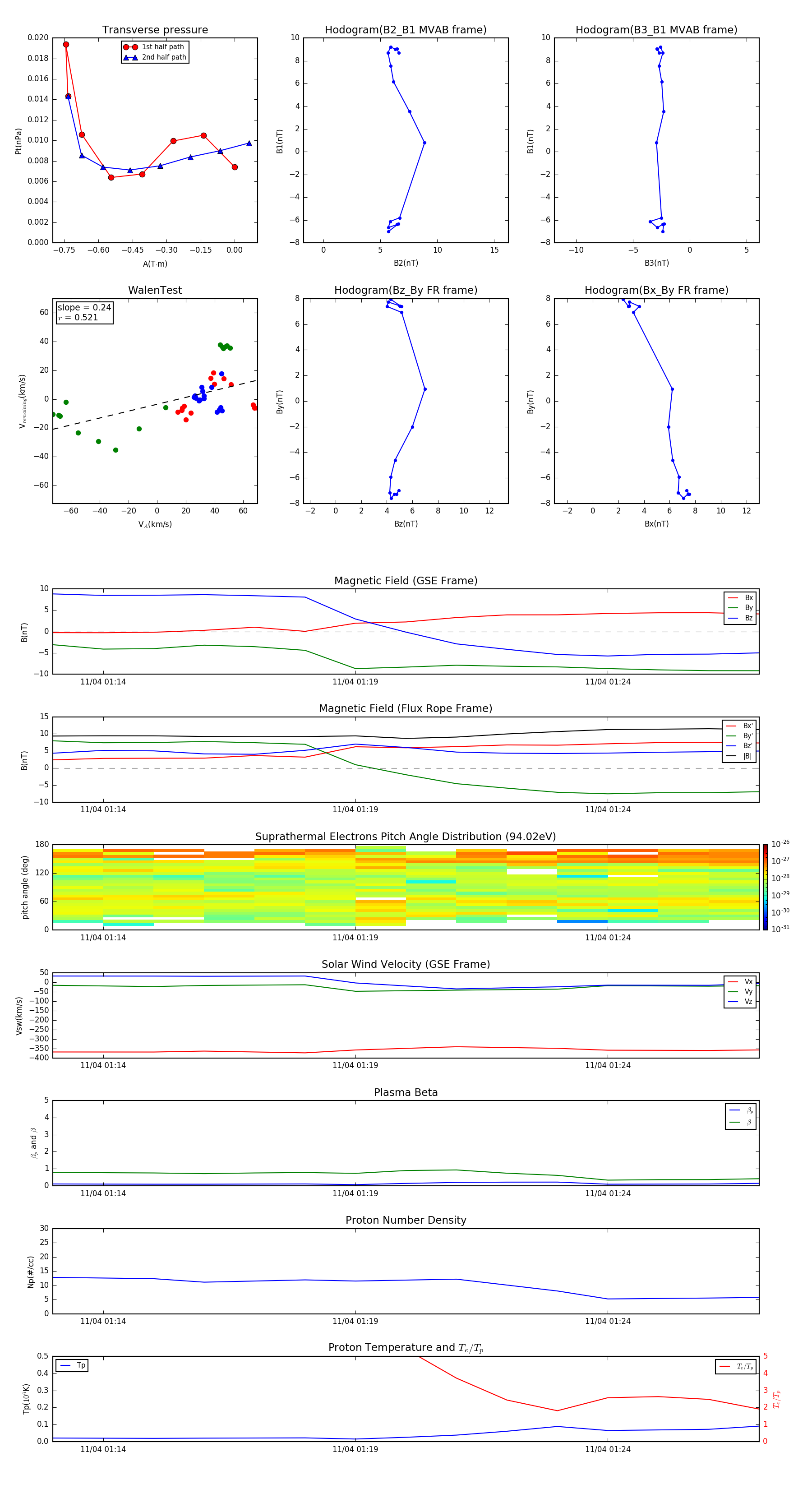Image resolution: width=812 pixels, height=1489 pixels.
Task: Click the "0.020" tick on Transverse pressure axis
Action: tap(37, 37)
